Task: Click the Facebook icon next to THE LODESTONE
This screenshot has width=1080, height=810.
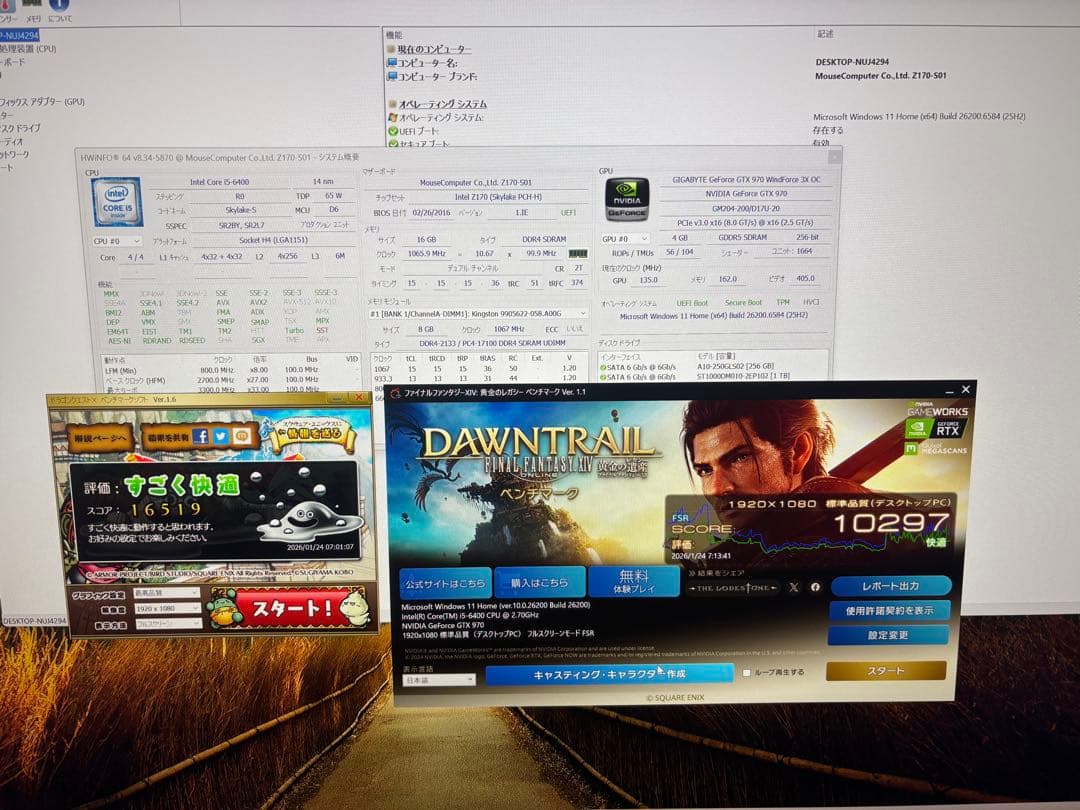Action: click(x=816, y=589)
